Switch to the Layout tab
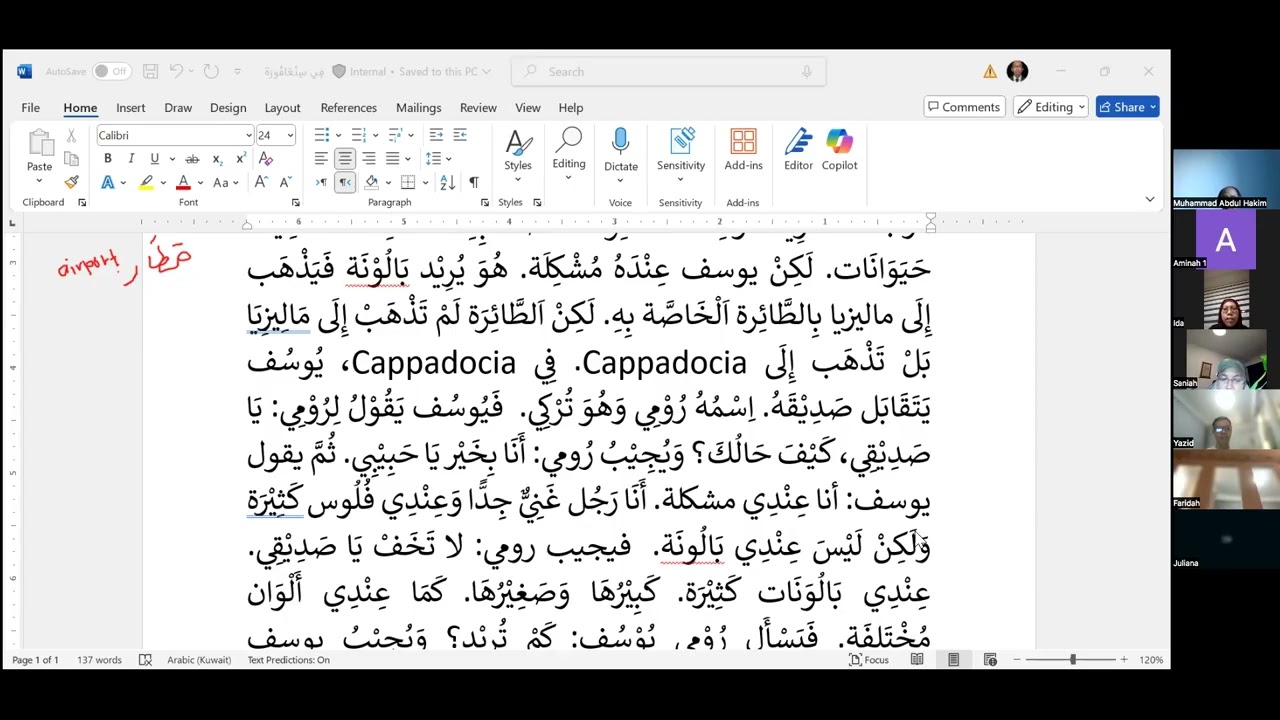 click(x=282, y=107)
